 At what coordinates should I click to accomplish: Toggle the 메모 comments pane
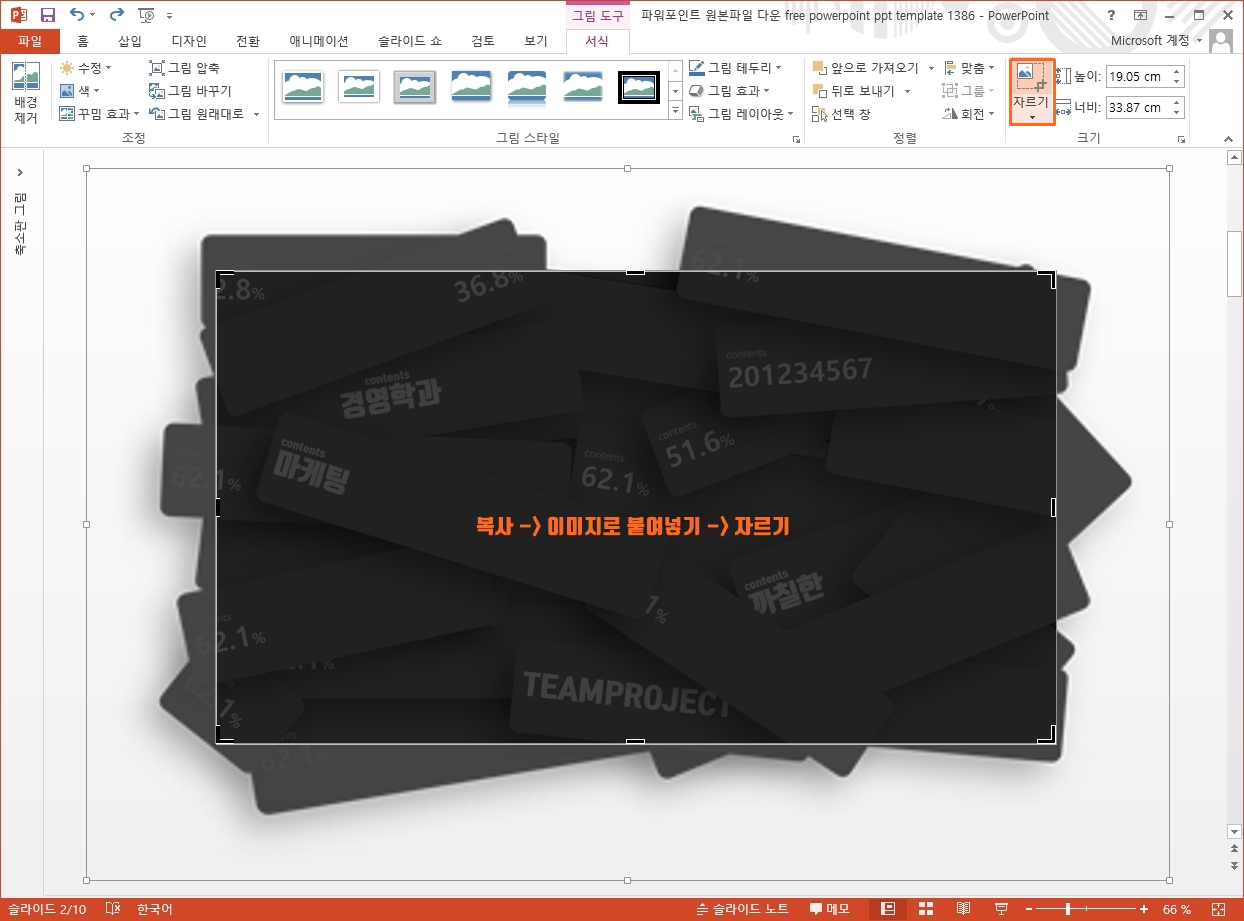(829, 909)
